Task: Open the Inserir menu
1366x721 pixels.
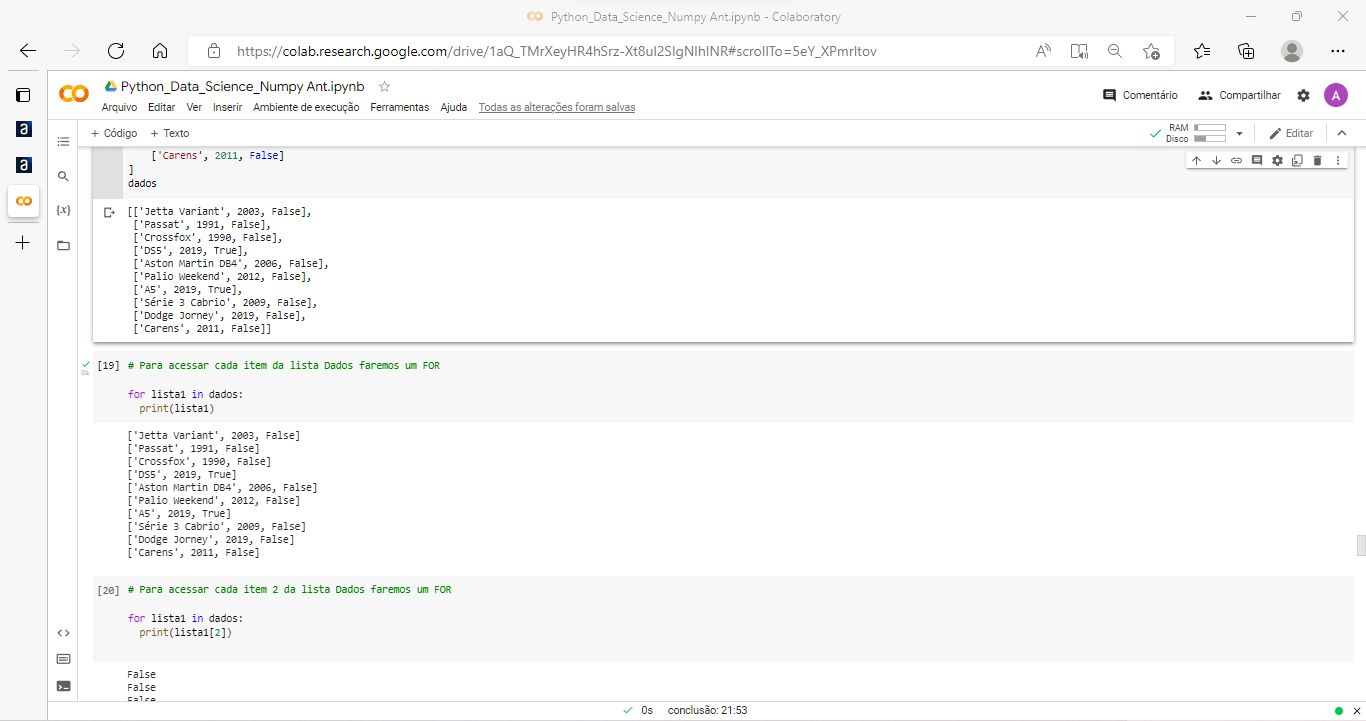Action: [228, 107]
